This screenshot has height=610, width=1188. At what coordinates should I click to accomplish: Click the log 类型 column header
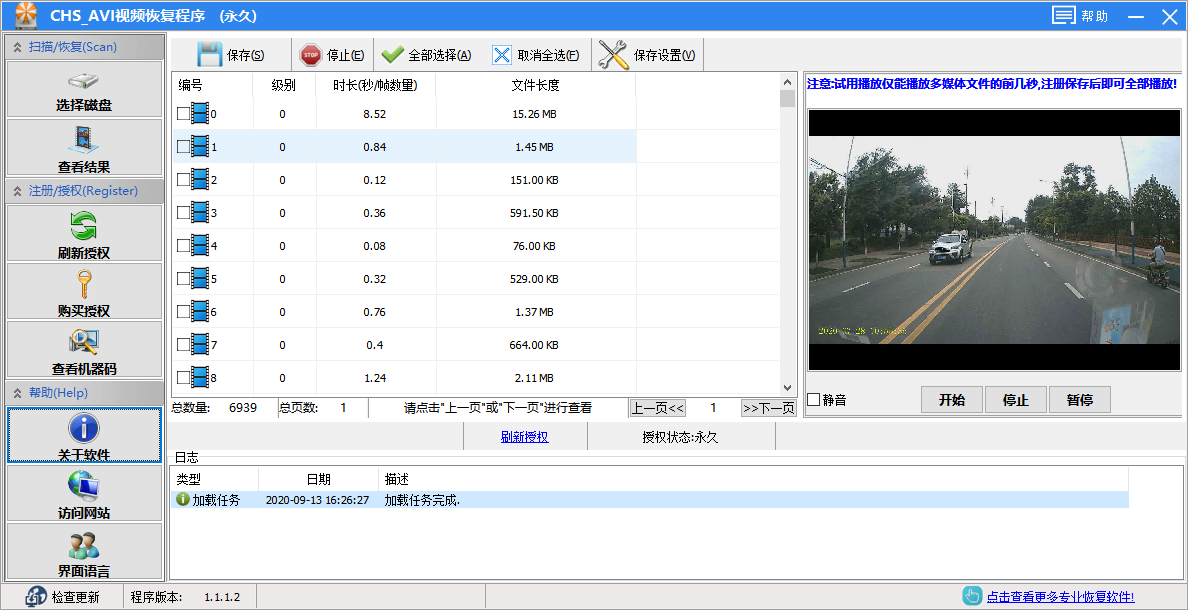click(x=214, y=480)
